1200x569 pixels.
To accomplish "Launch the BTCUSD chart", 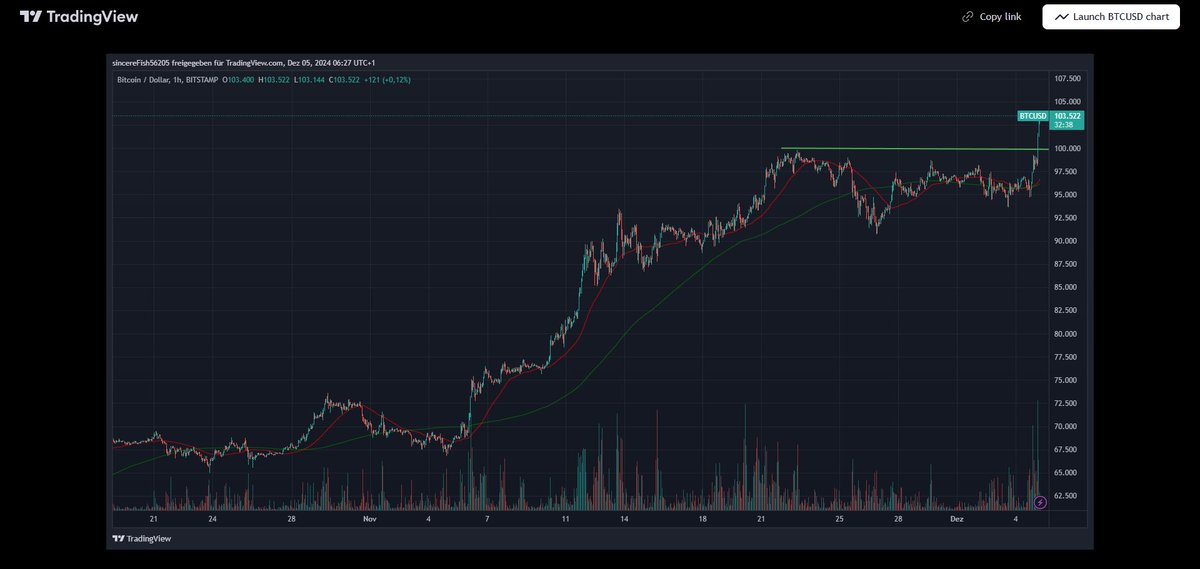I will pyautogui.click(x=1111, y=17).
